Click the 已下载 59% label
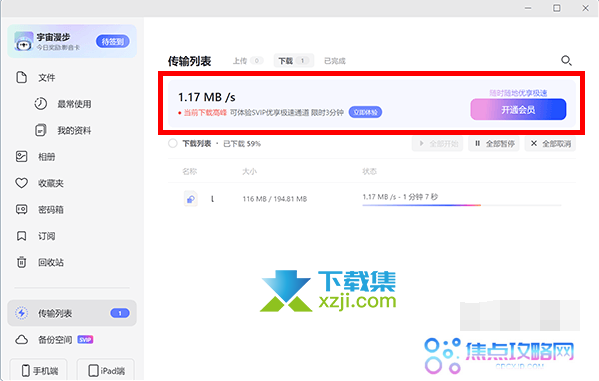 242,144
